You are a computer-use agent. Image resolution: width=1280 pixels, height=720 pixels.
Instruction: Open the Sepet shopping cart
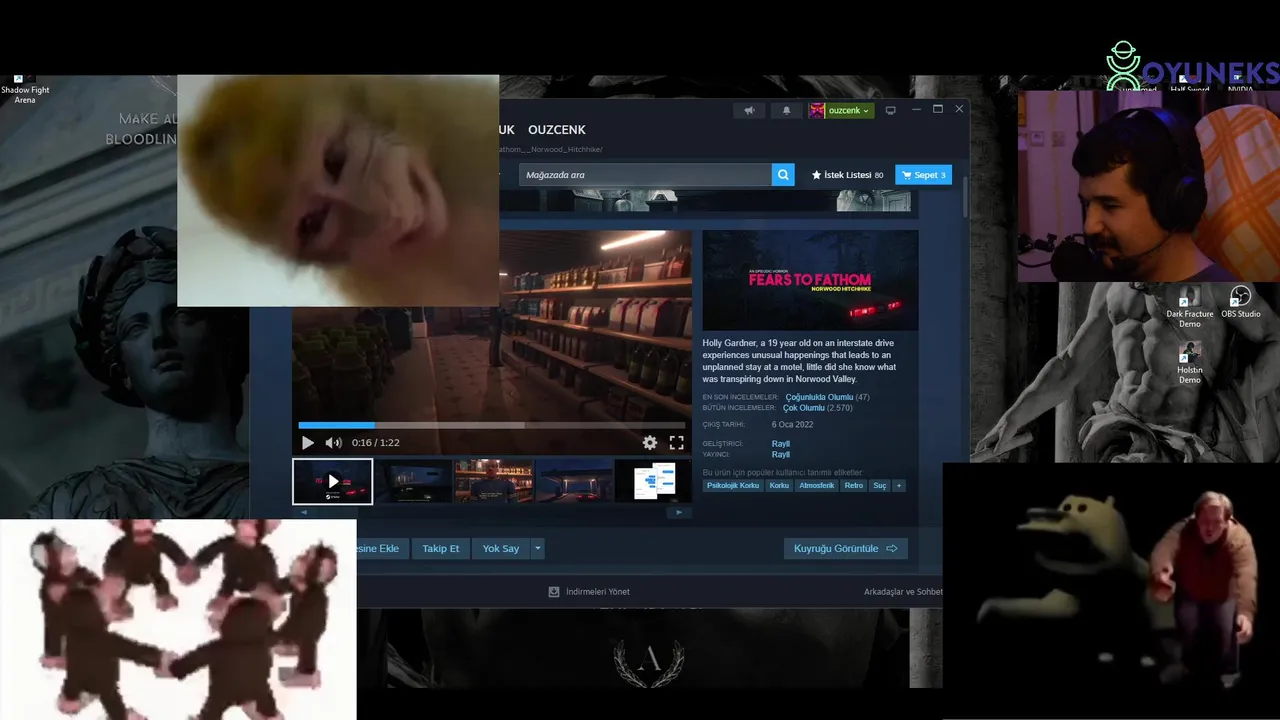(x=923, y=175)
